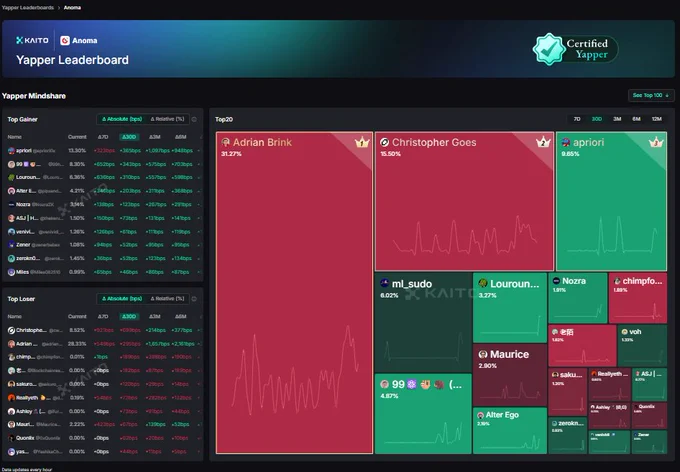Viewport: 680px width, 472px height.
Task: Click the Certified Yapper badge
Action: pos(575,49)
